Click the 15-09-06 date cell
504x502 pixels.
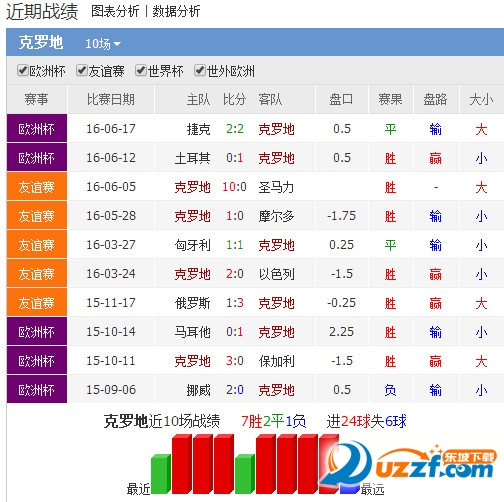111,390
